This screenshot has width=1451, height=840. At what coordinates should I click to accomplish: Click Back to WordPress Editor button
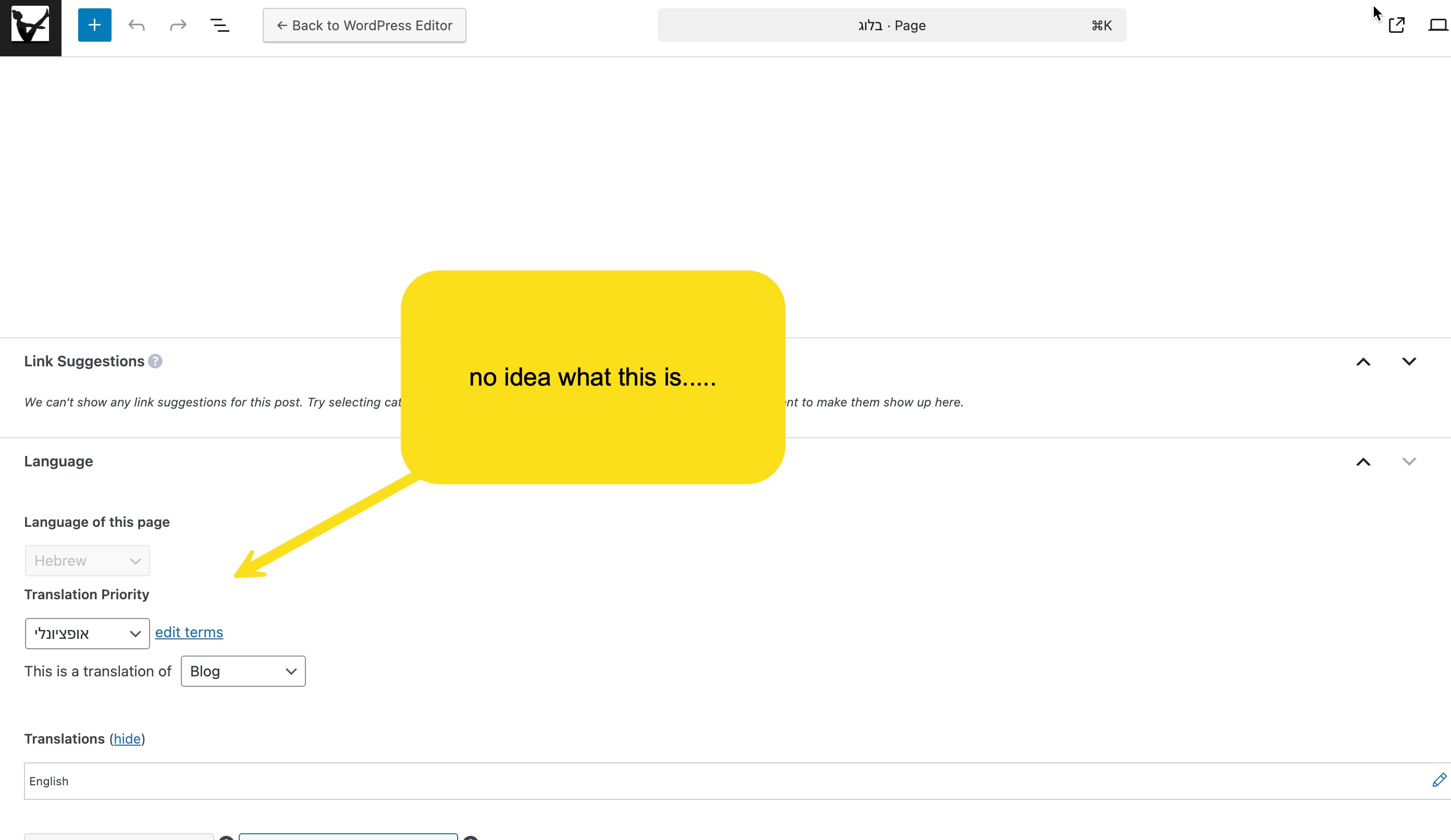pos(364,26)
